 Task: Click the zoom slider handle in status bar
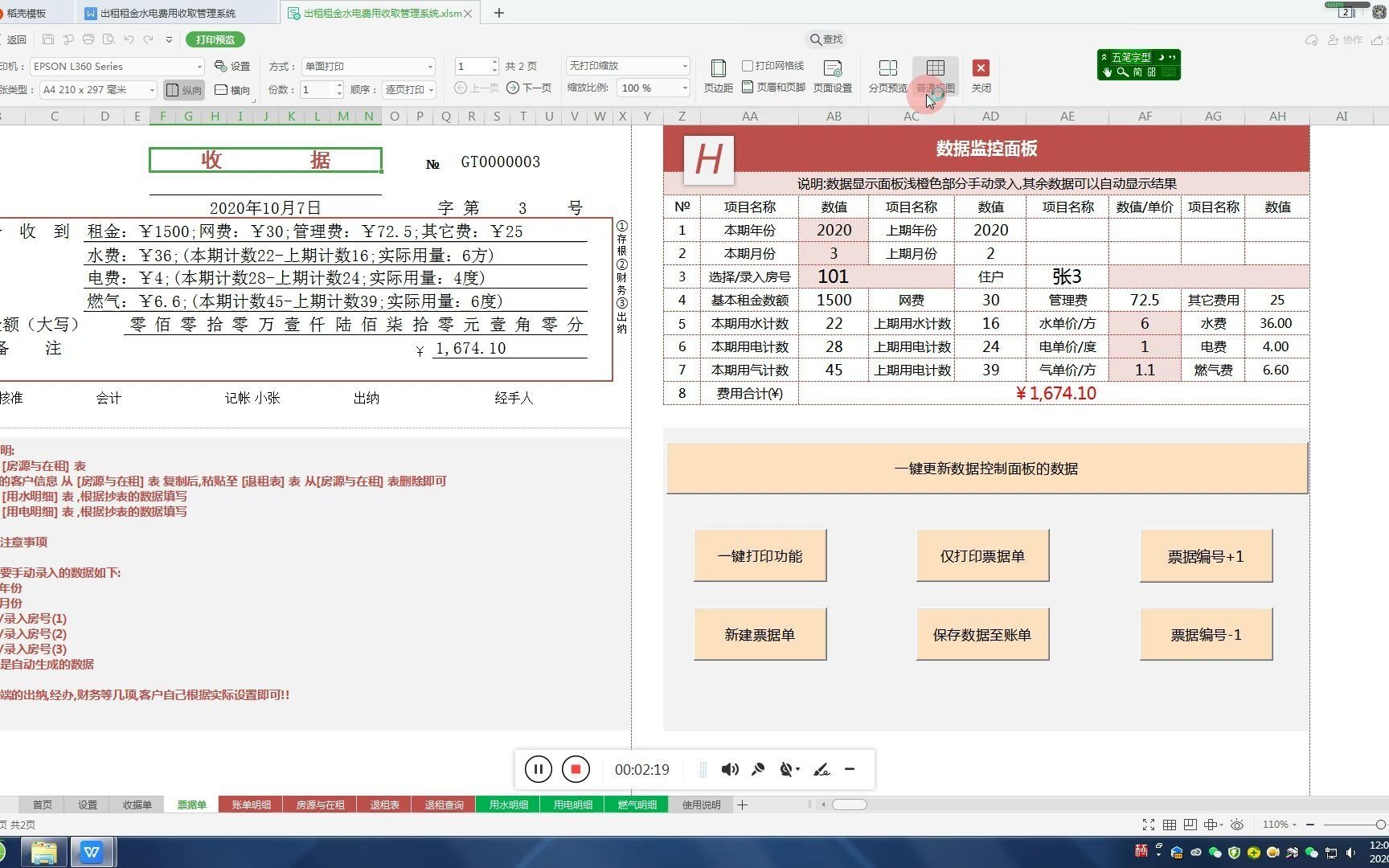pyautogui.click(x=1380, y=825)
